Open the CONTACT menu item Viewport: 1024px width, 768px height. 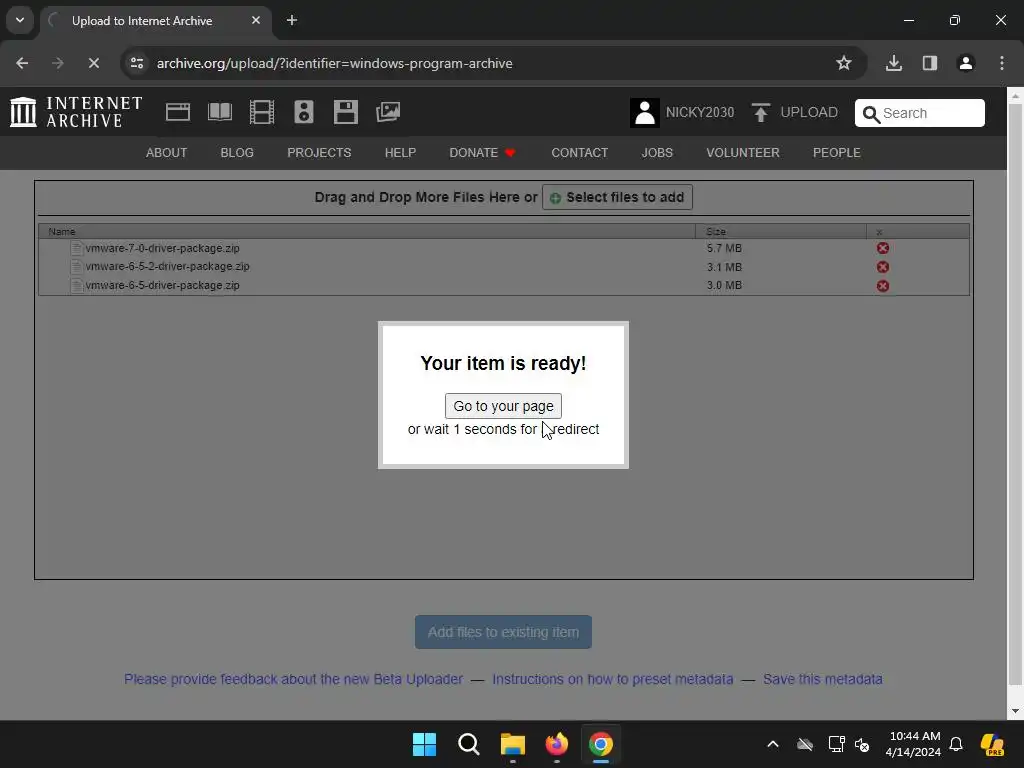(579, 153)
